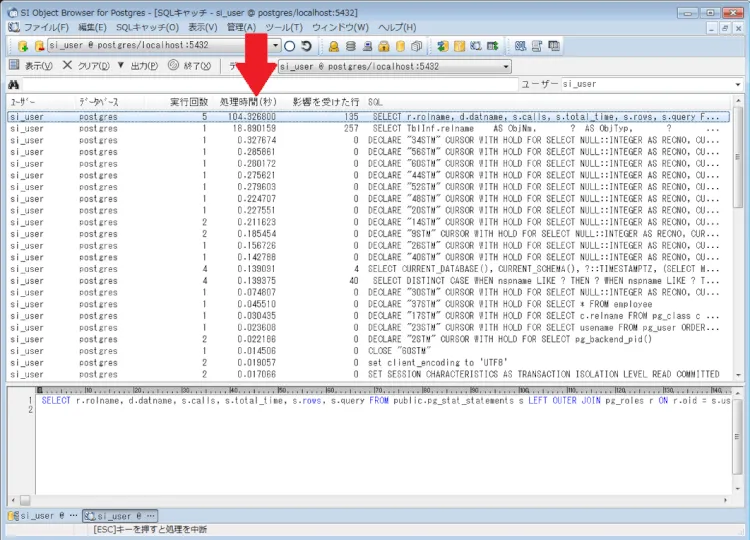Click the yellow cylinder tablespace icon
The width and height of the screenshot is (750, 540).
pyautogui.click(x=400, y=46)
